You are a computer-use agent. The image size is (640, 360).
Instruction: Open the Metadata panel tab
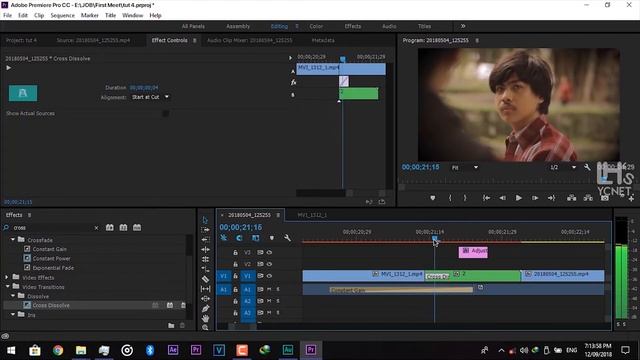coord(323,40)
